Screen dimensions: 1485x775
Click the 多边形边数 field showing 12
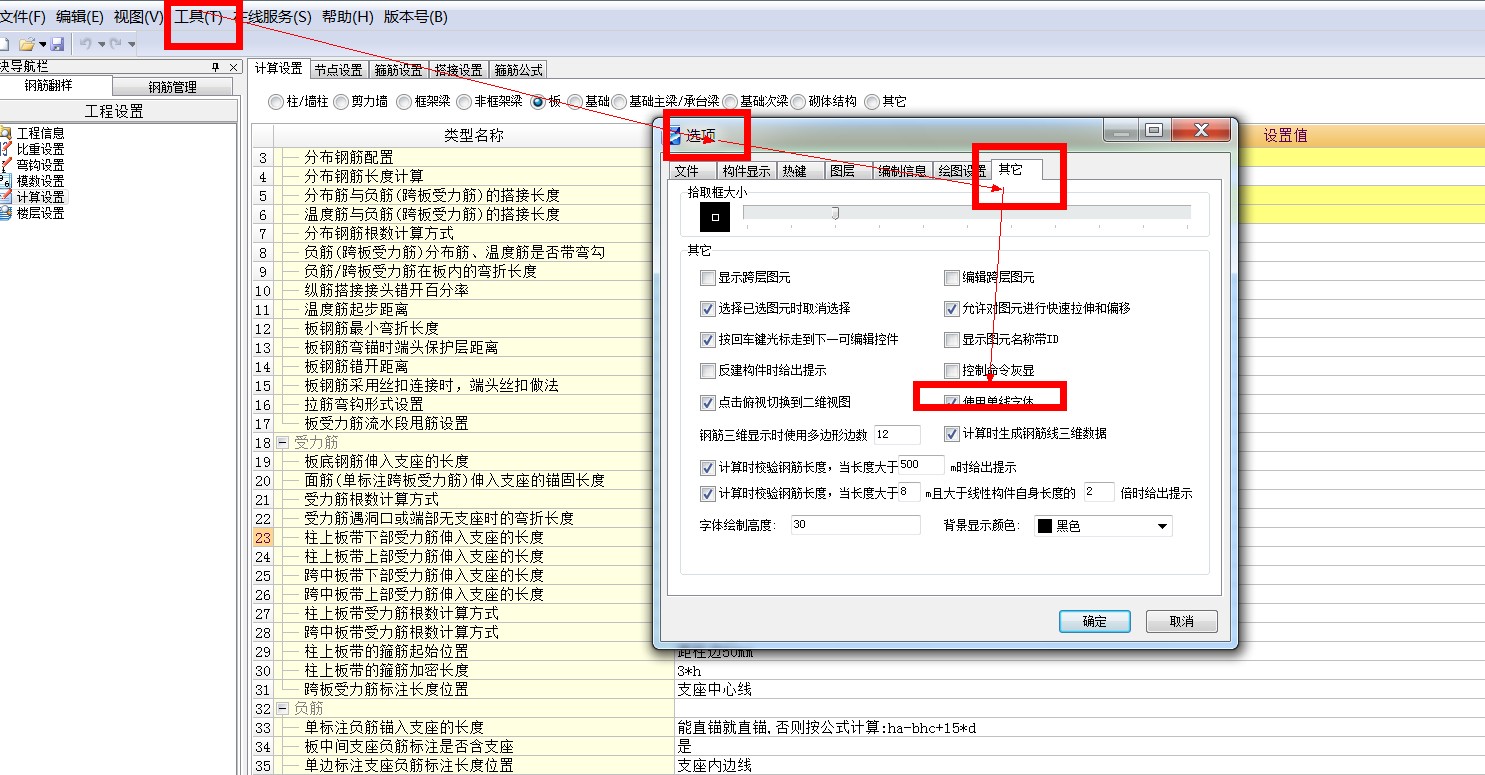(897, 434)
